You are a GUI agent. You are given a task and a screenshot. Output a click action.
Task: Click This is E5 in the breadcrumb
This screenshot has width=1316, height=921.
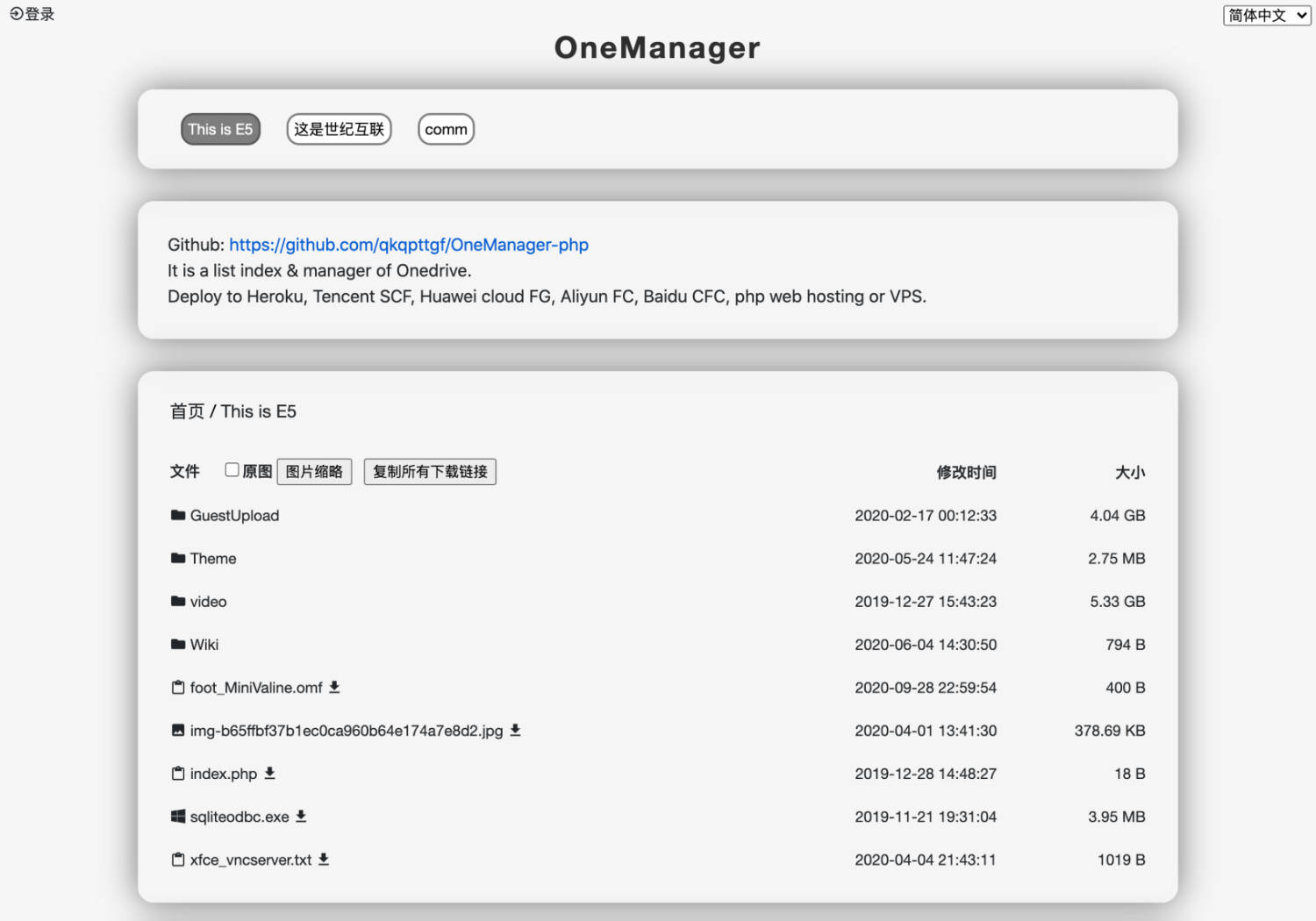(x=259, y=411)
